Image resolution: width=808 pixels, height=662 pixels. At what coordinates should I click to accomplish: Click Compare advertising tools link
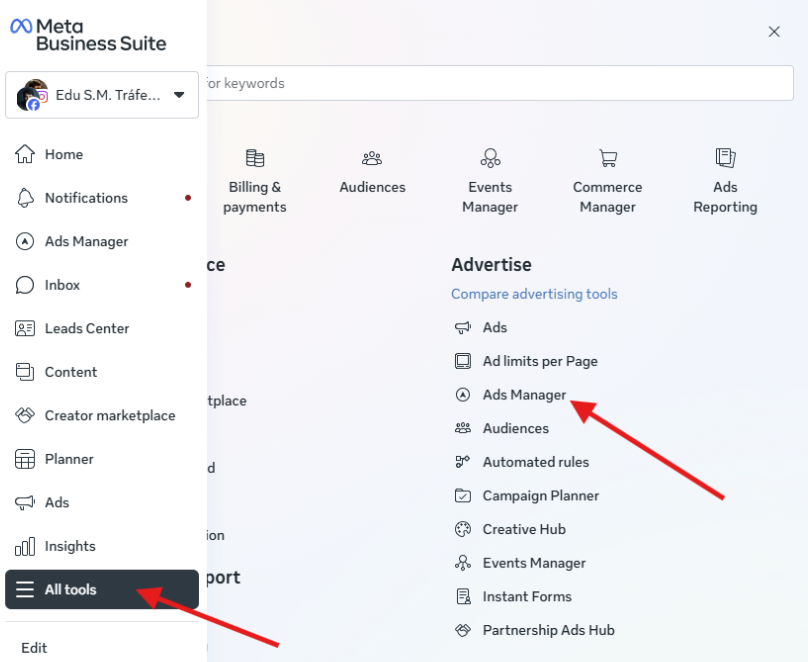[x=534, y=294]
